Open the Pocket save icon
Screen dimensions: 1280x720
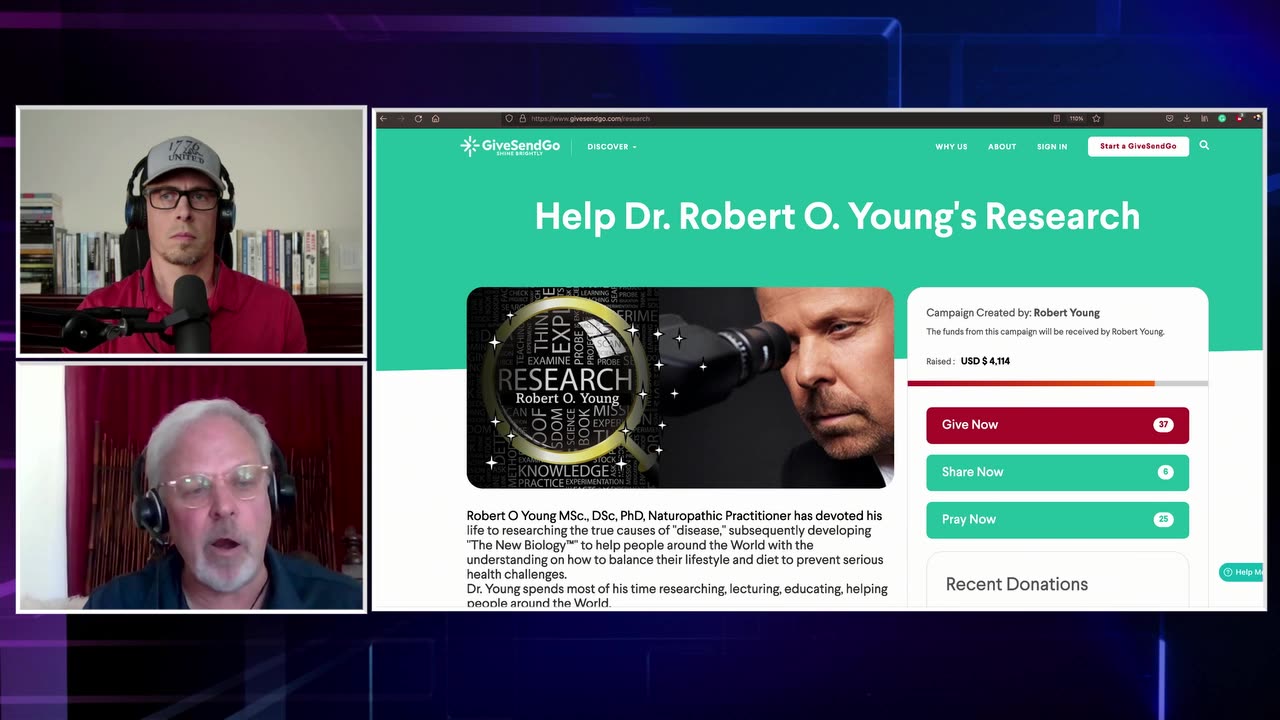(1169, 118)
